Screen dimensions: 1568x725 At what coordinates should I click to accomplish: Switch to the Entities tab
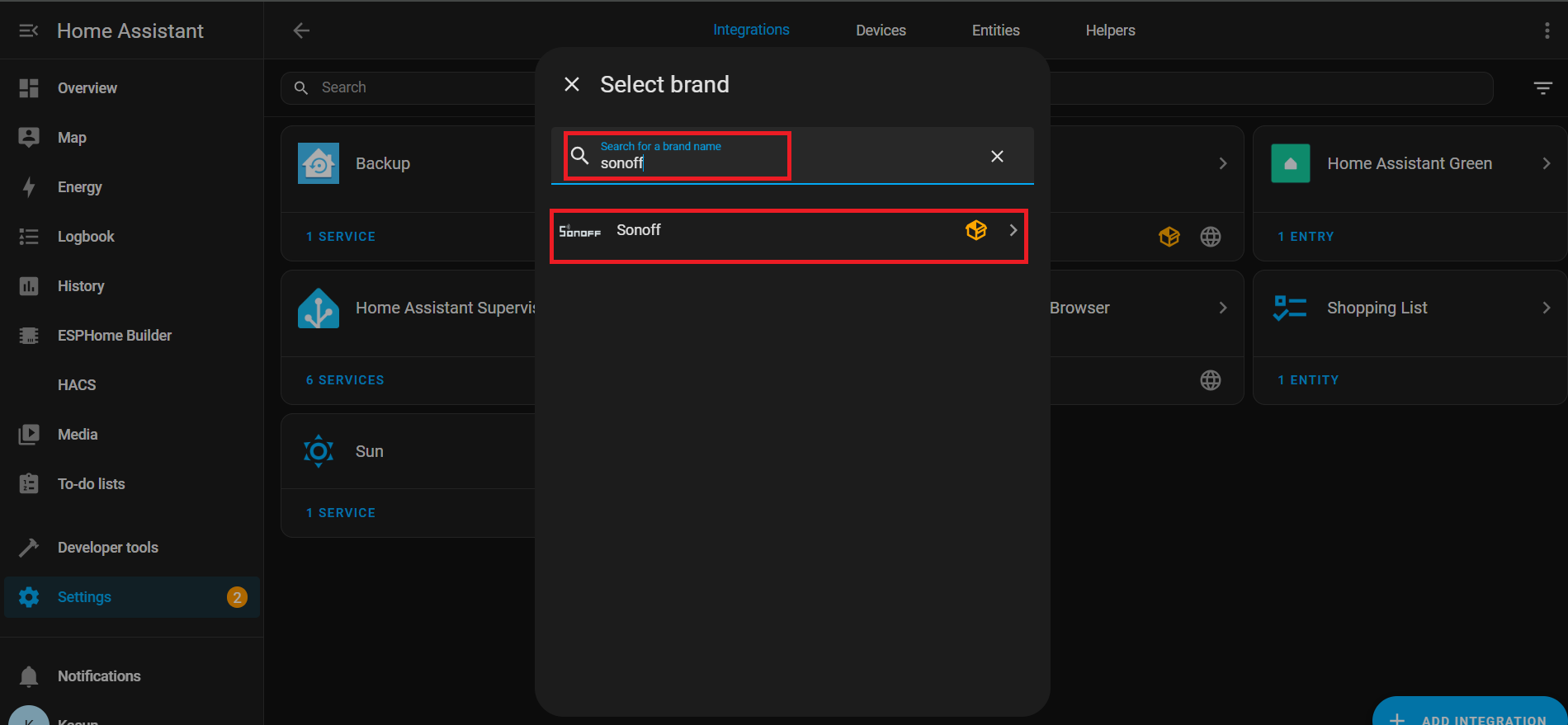tap(995, 31)
